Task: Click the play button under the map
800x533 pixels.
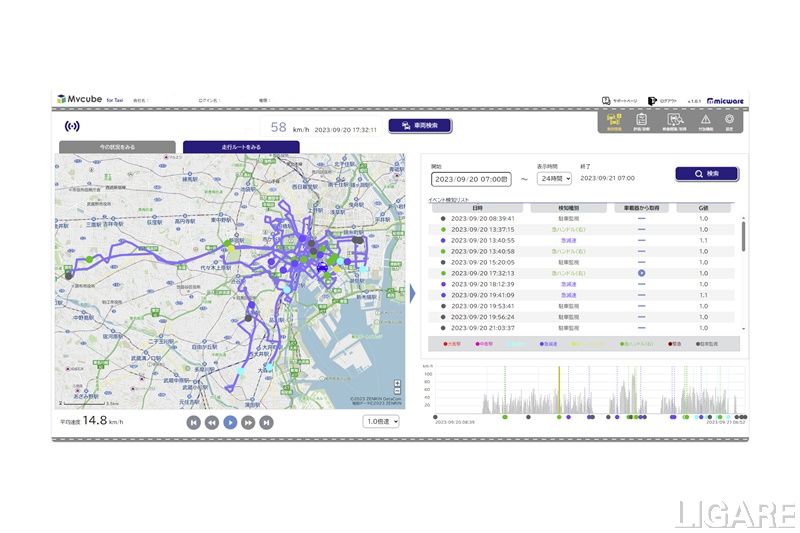Action: click(230, 422)
